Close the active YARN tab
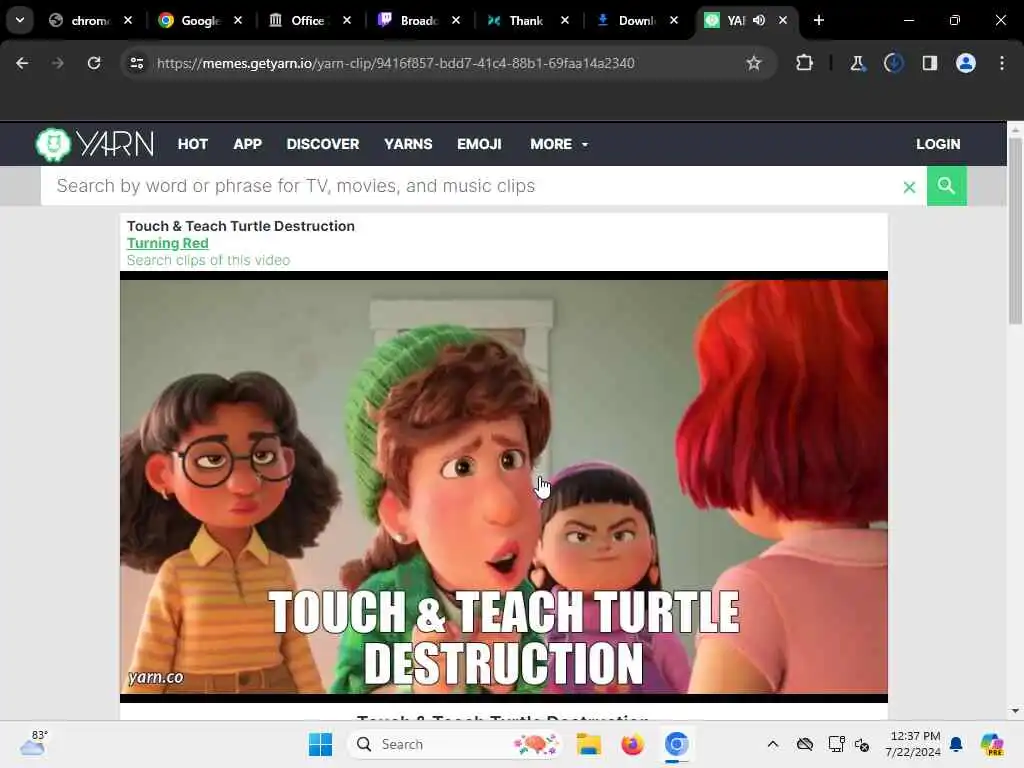Viewport: 1024px width, 768px height. [x=782, y=21]
